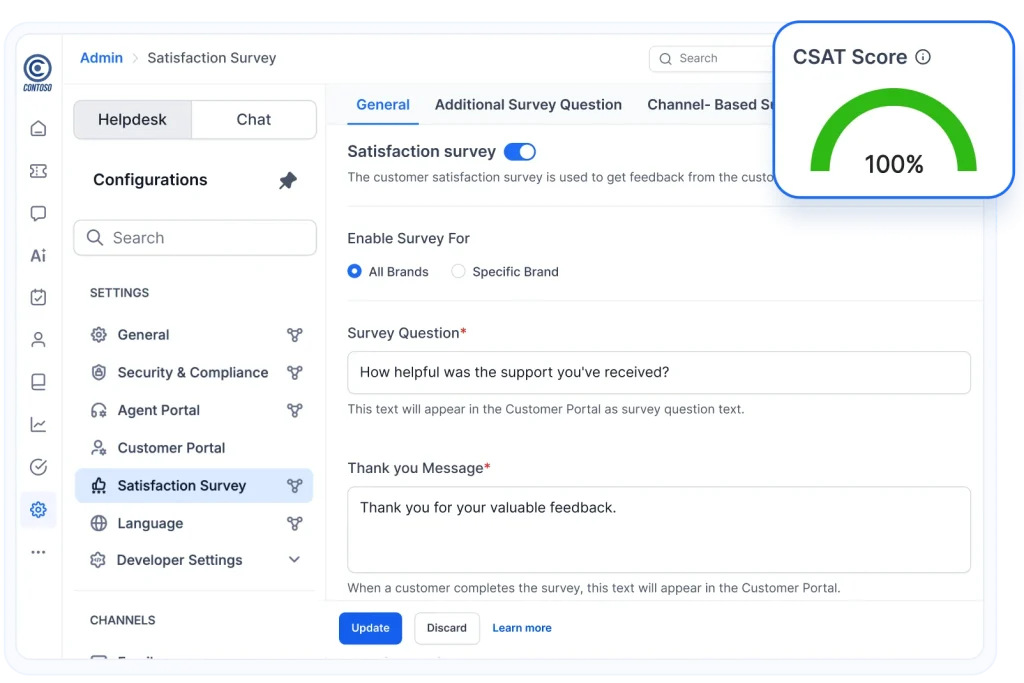Image resolution: width=1024 pixels, height=683 pixels.
Task: Open the Tasks calendar-check icon
Action: click(x=39, y=297)
